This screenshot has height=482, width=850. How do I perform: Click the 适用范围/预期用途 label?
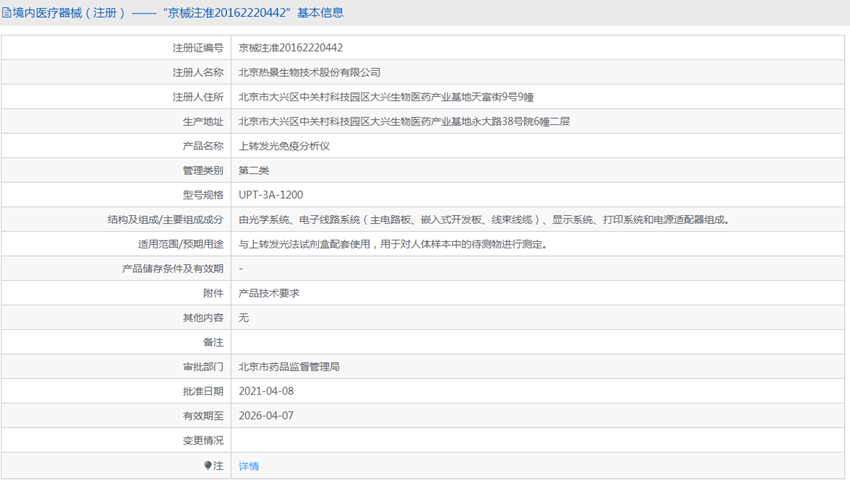coord(181,244)
